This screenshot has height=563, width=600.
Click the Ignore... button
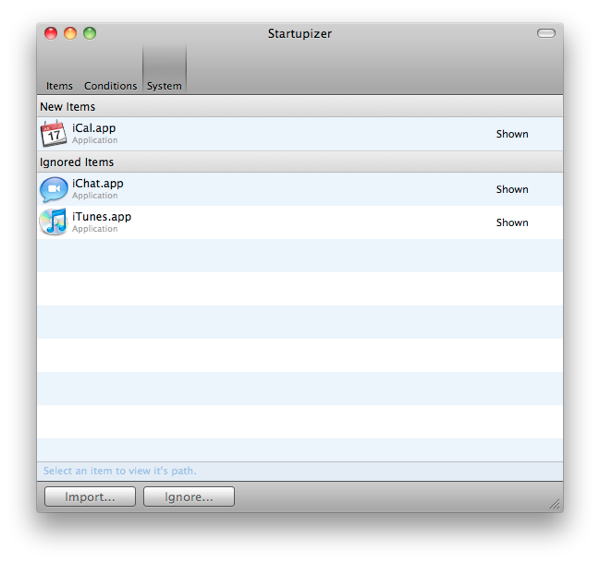click(189, 497)
